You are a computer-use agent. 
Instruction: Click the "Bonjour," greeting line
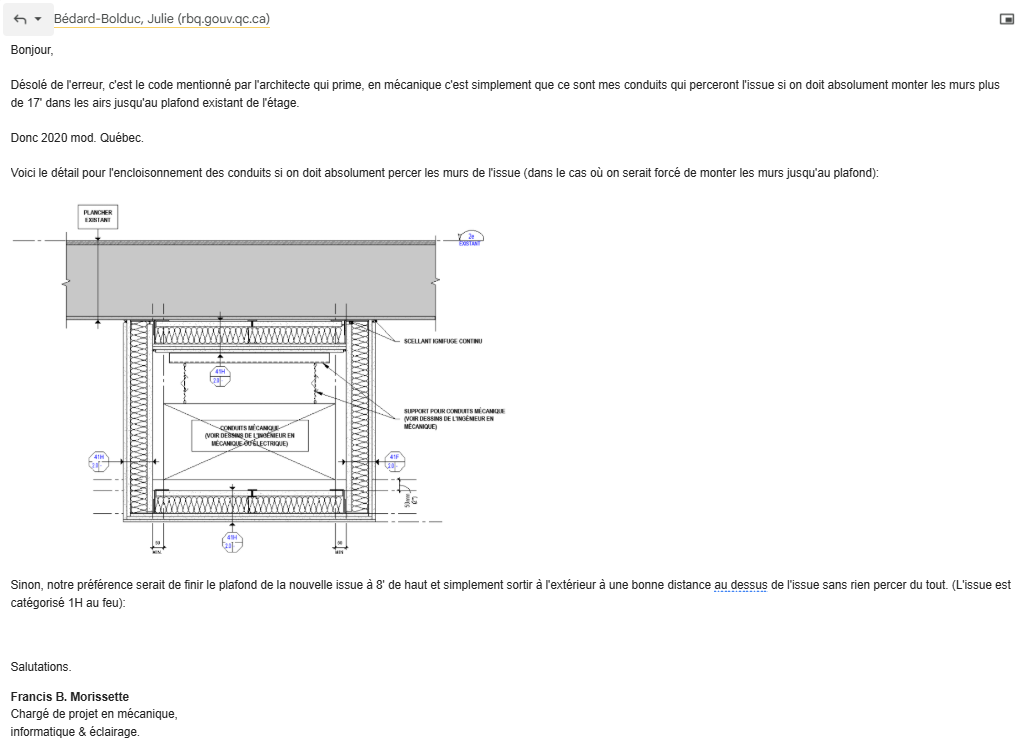pos(32,49)
